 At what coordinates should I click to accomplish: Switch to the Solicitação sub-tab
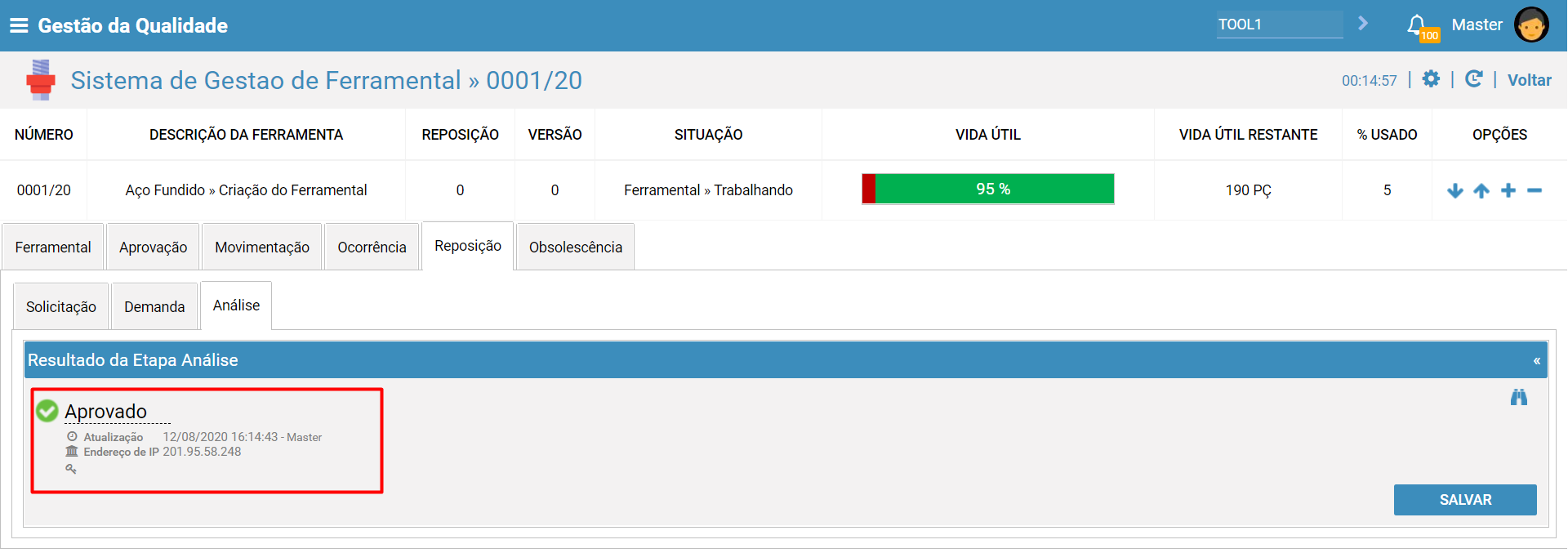coord(61,306)
